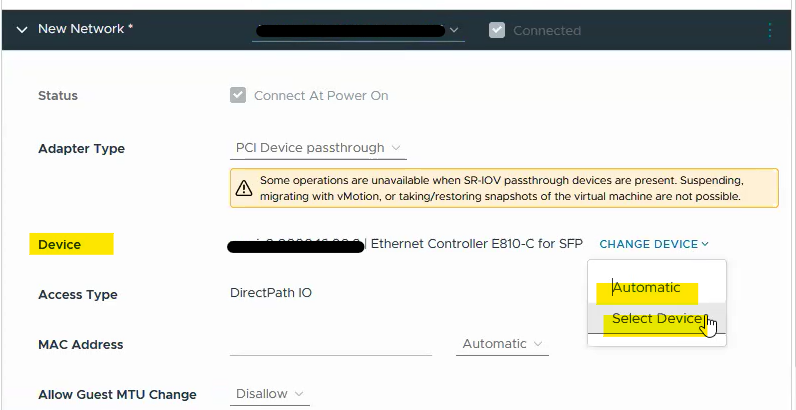Image resolution: width=796 pixels, height=410 pixels.
Task: Open the MAC Address Automatic dropdown
Action: 504,344
